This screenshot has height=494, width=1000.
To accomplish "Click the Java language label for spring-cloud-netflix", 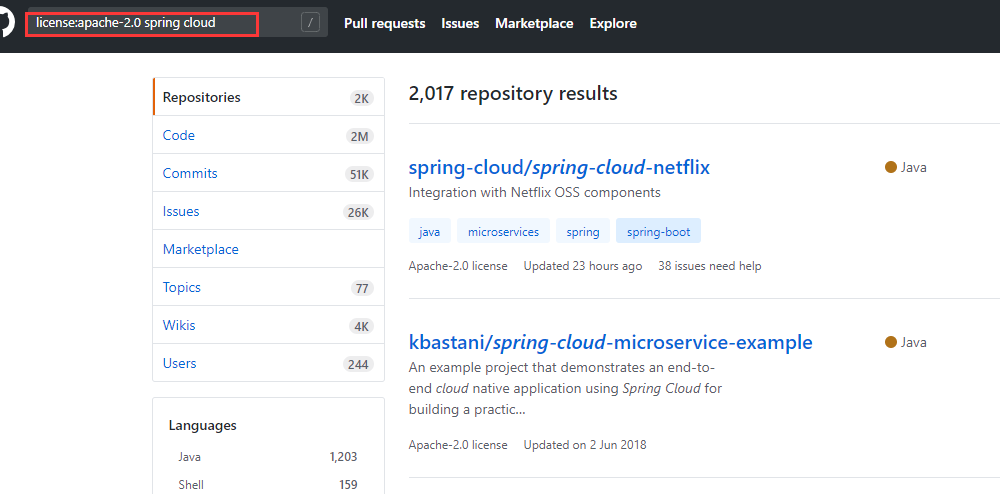I will [906, 168].
